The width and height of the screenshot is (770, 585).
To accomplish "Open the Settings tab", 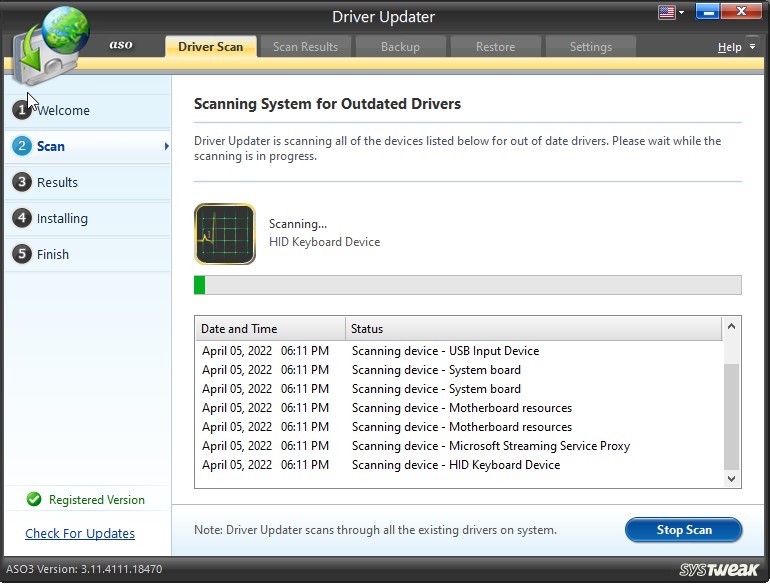I will point(591,47).
